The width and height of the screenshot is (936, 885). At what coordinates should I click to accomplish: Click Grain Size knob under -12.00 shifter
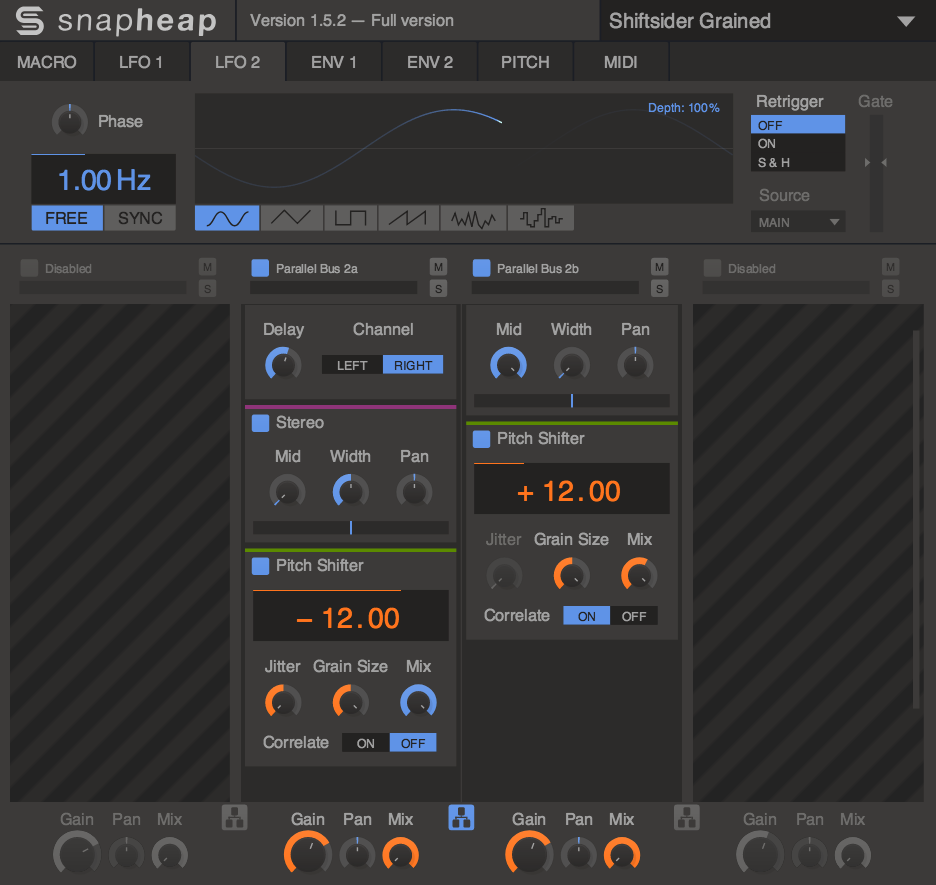pos(350,702)
